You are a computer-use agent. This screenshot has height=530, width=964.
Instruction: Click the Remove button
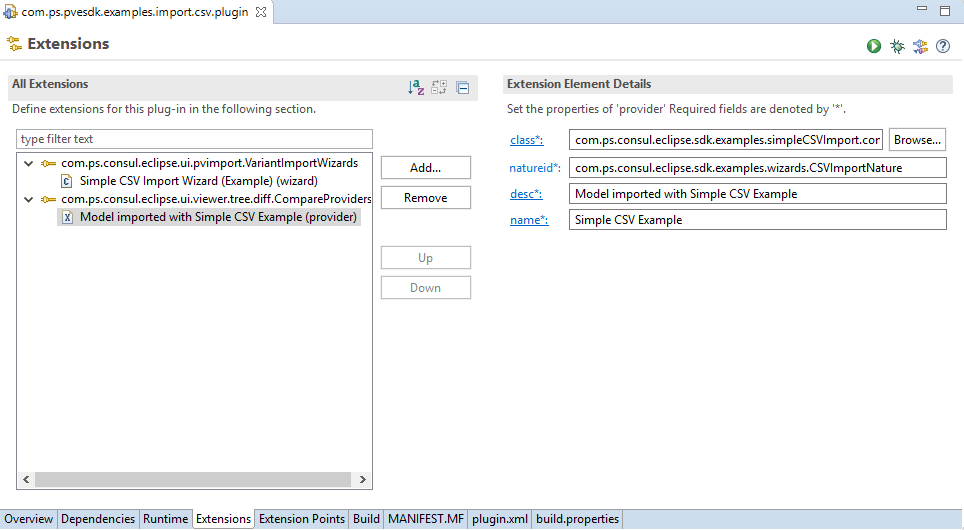click(425, 198)
